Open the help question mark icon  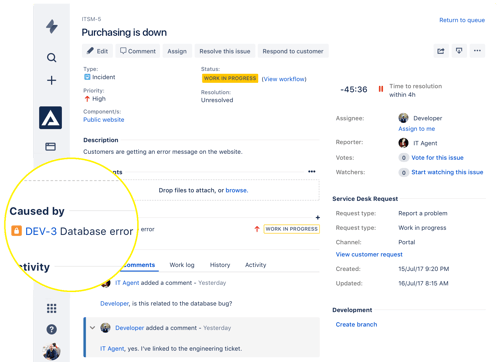(51, 329)
